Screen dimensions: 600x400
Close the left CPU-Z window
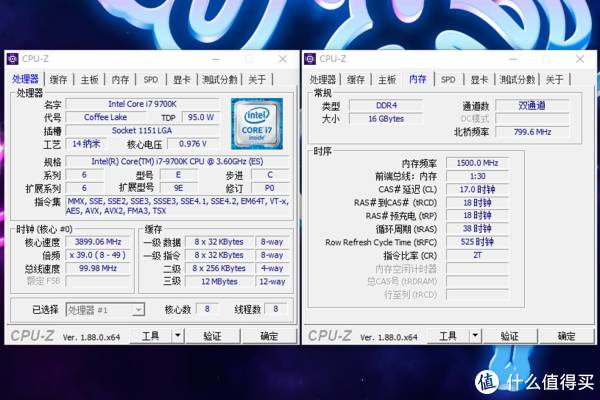point(282,59)
